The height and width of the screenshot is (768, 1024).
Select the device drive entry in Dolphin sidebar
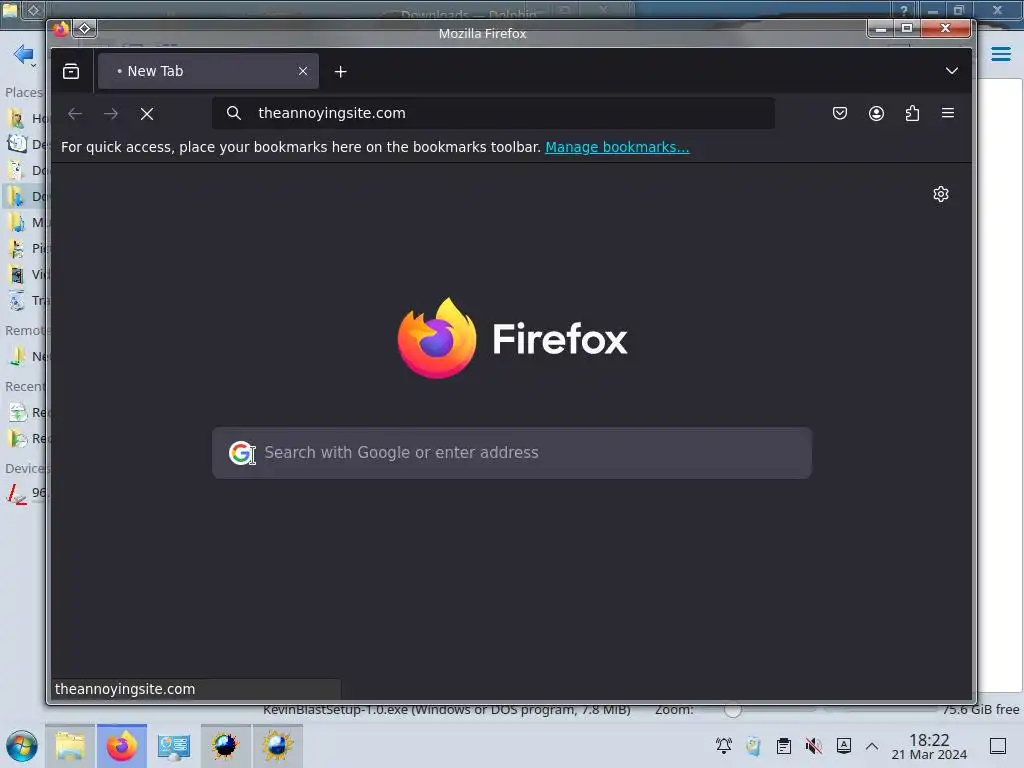pyautogui.click(x=25, y=493)
